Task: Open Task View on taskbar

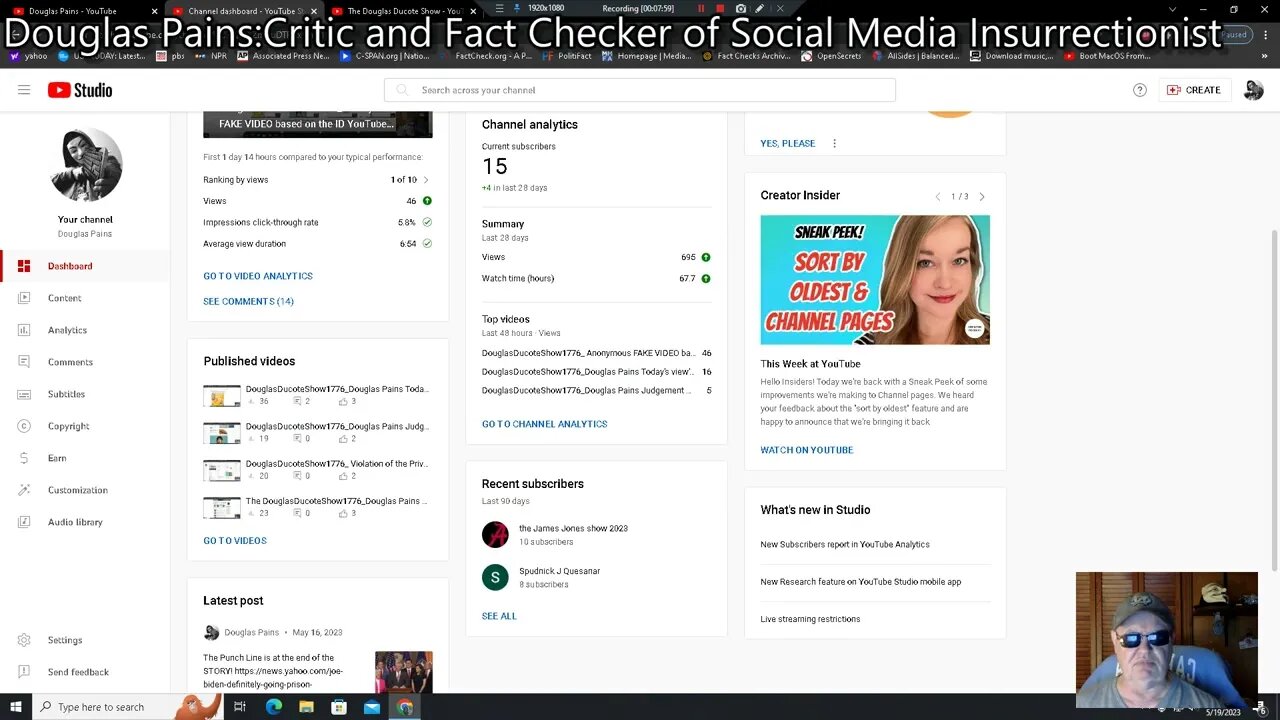Action: (240, 707)
